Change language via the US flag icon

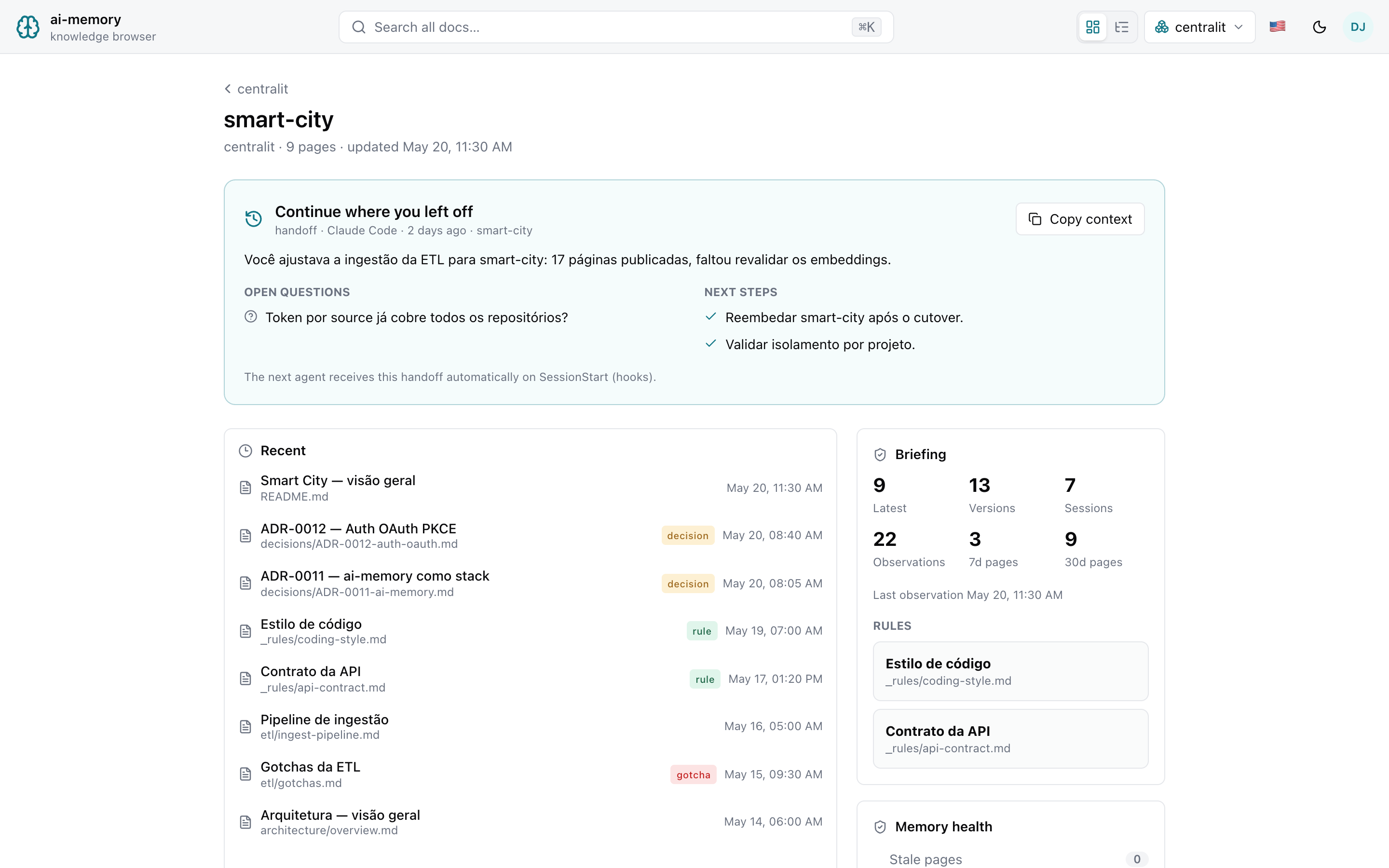(1277, 27)
